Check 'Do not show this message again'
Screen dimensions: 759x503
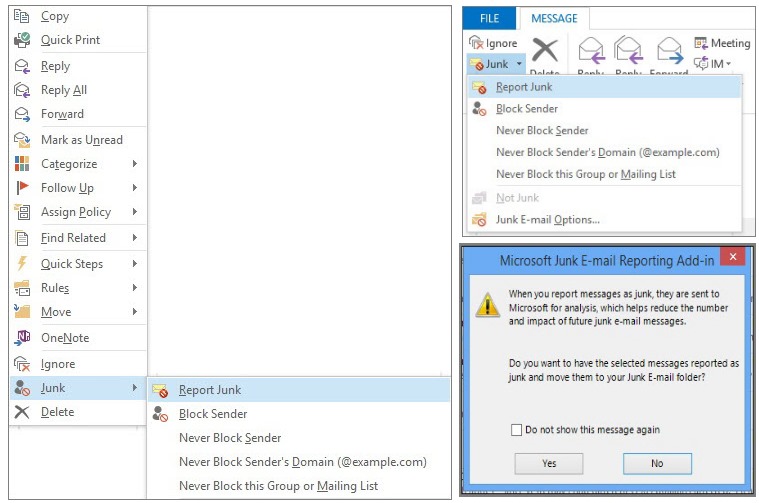[516, 430]
